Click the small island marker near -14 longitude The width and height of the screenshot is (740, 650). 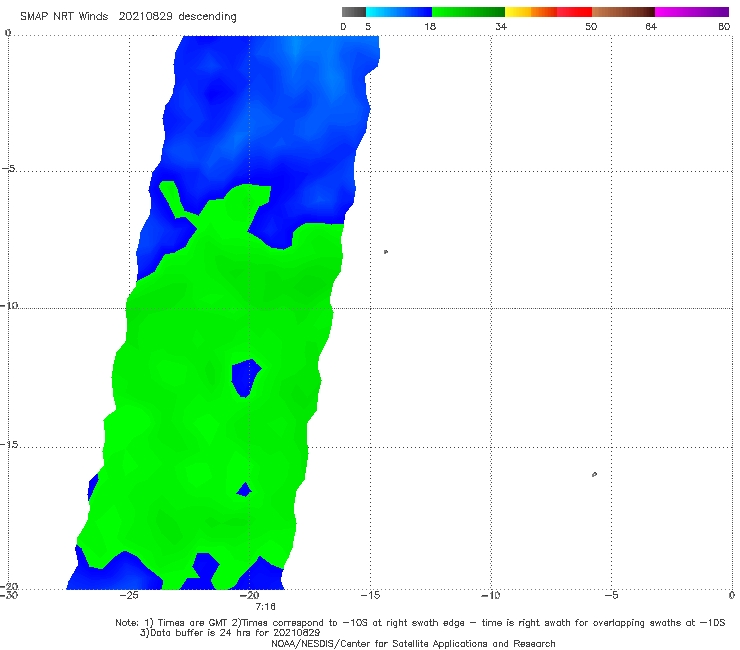[x=386, y=252]
